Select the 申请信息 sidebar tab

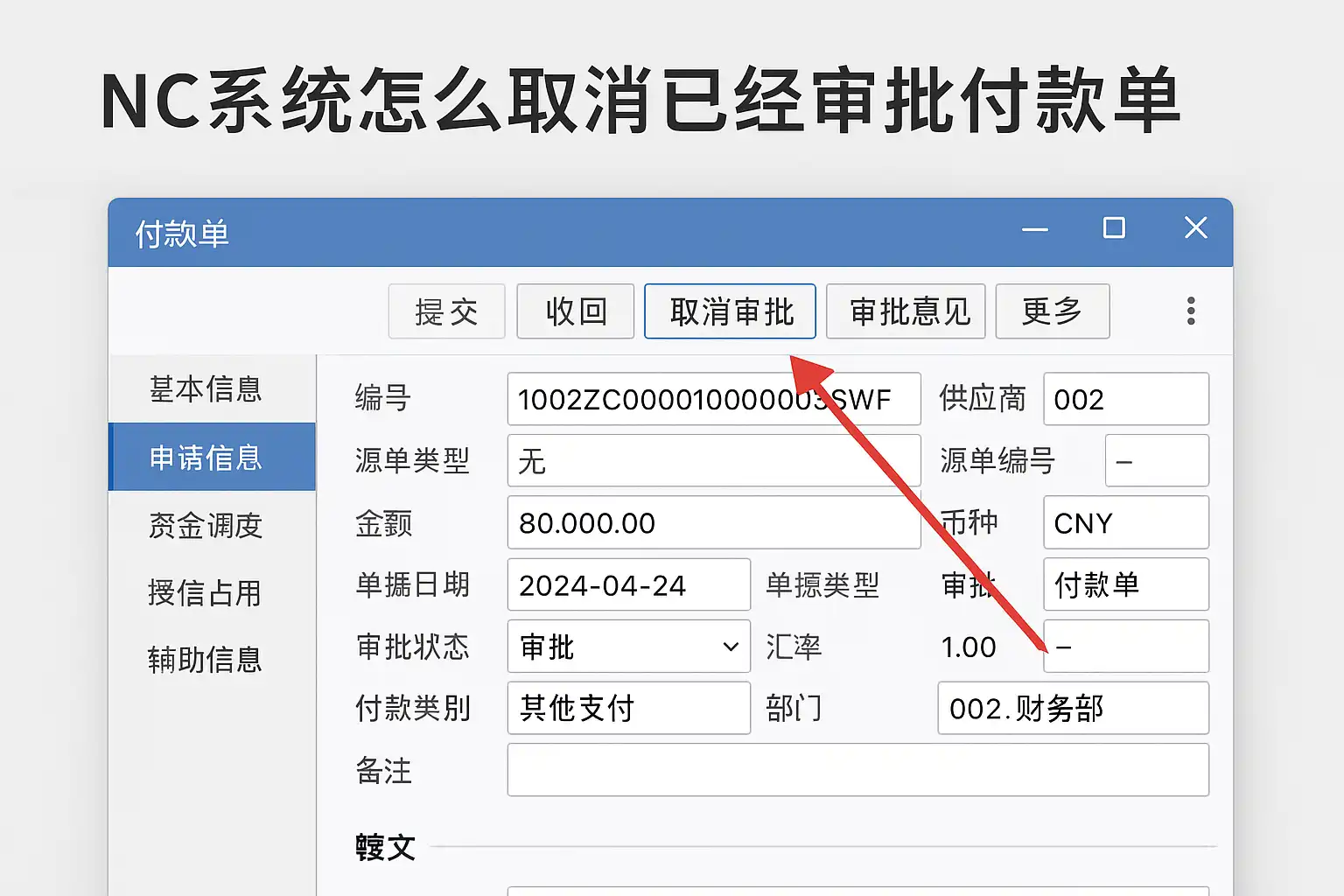(x=212, y=457)
